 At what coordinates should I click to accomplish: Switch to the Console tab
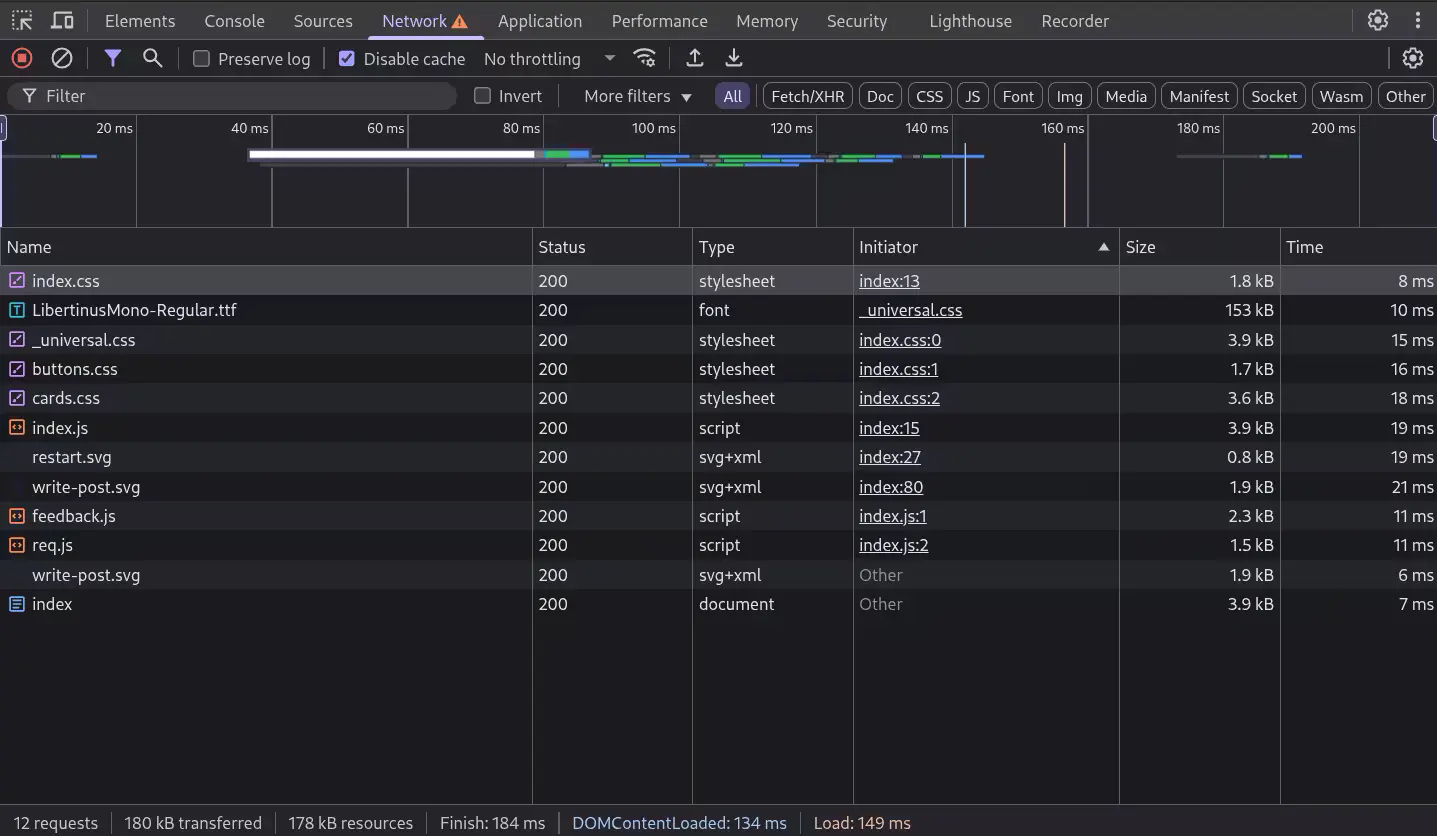233,20
